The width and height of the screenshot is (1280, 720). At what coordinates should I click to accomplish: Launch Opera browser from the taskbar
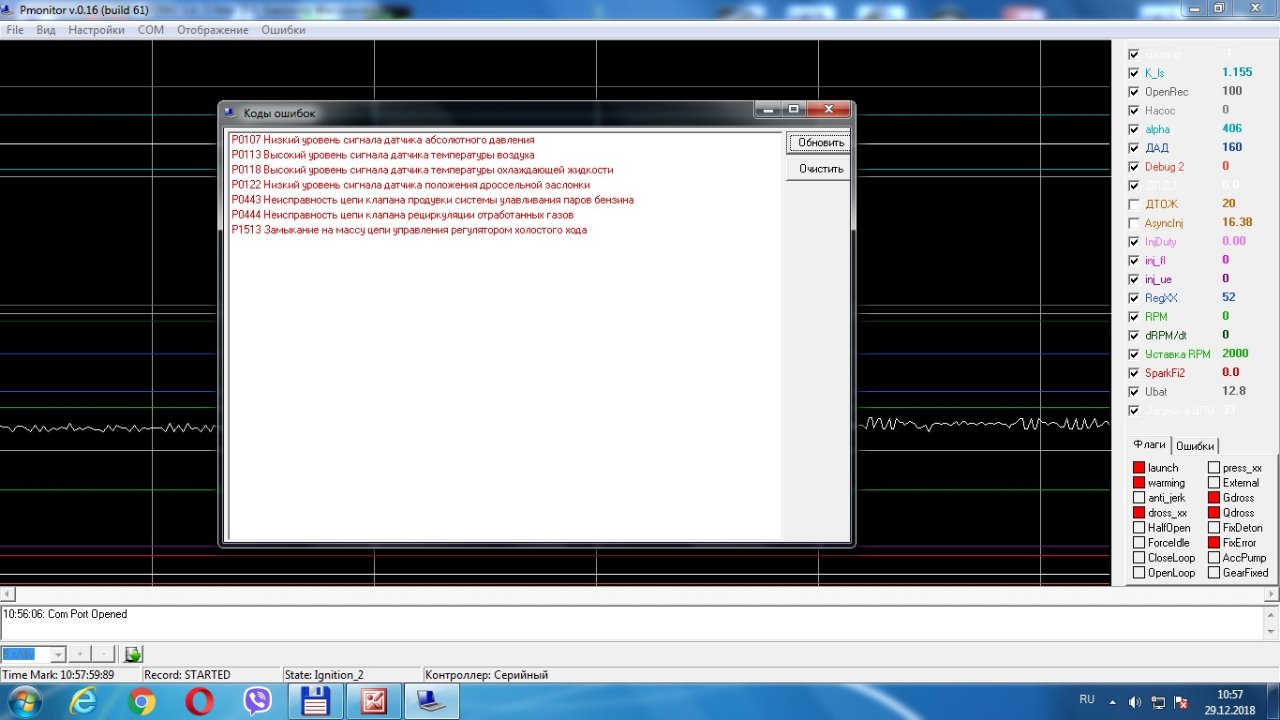(199, 702)
